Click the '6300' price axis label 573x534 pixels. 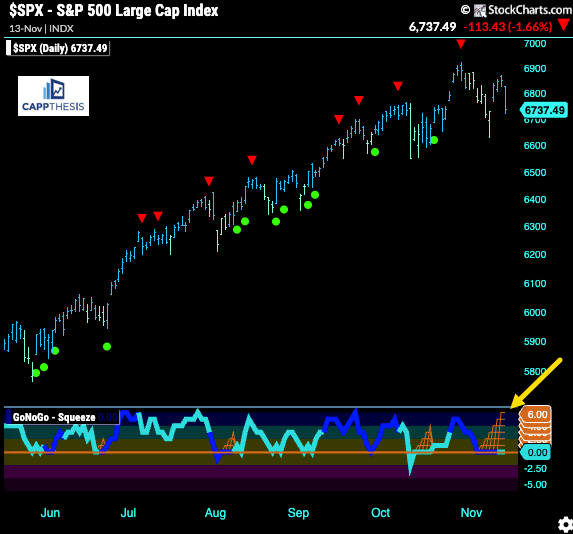pos(535,227)
